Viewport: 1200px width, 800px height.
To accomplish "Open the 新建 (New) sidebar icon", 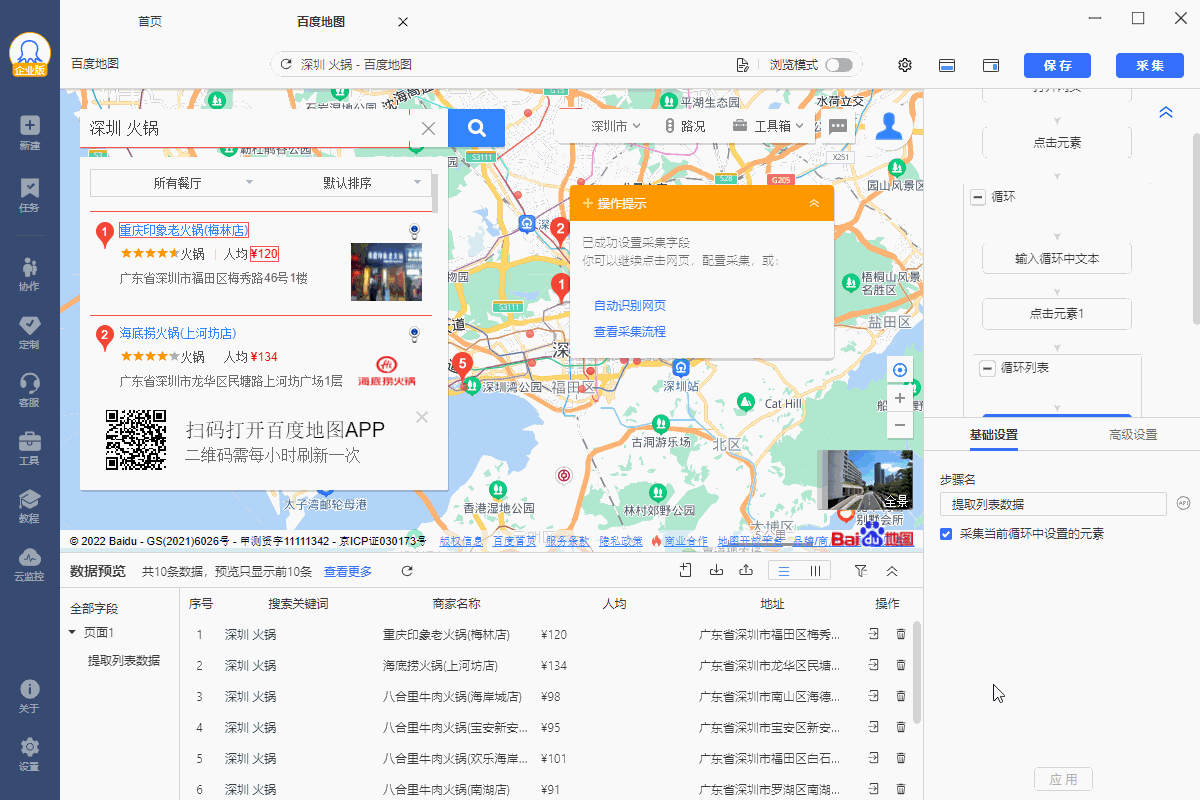I will pyautogui.click(x=29, y=132).
